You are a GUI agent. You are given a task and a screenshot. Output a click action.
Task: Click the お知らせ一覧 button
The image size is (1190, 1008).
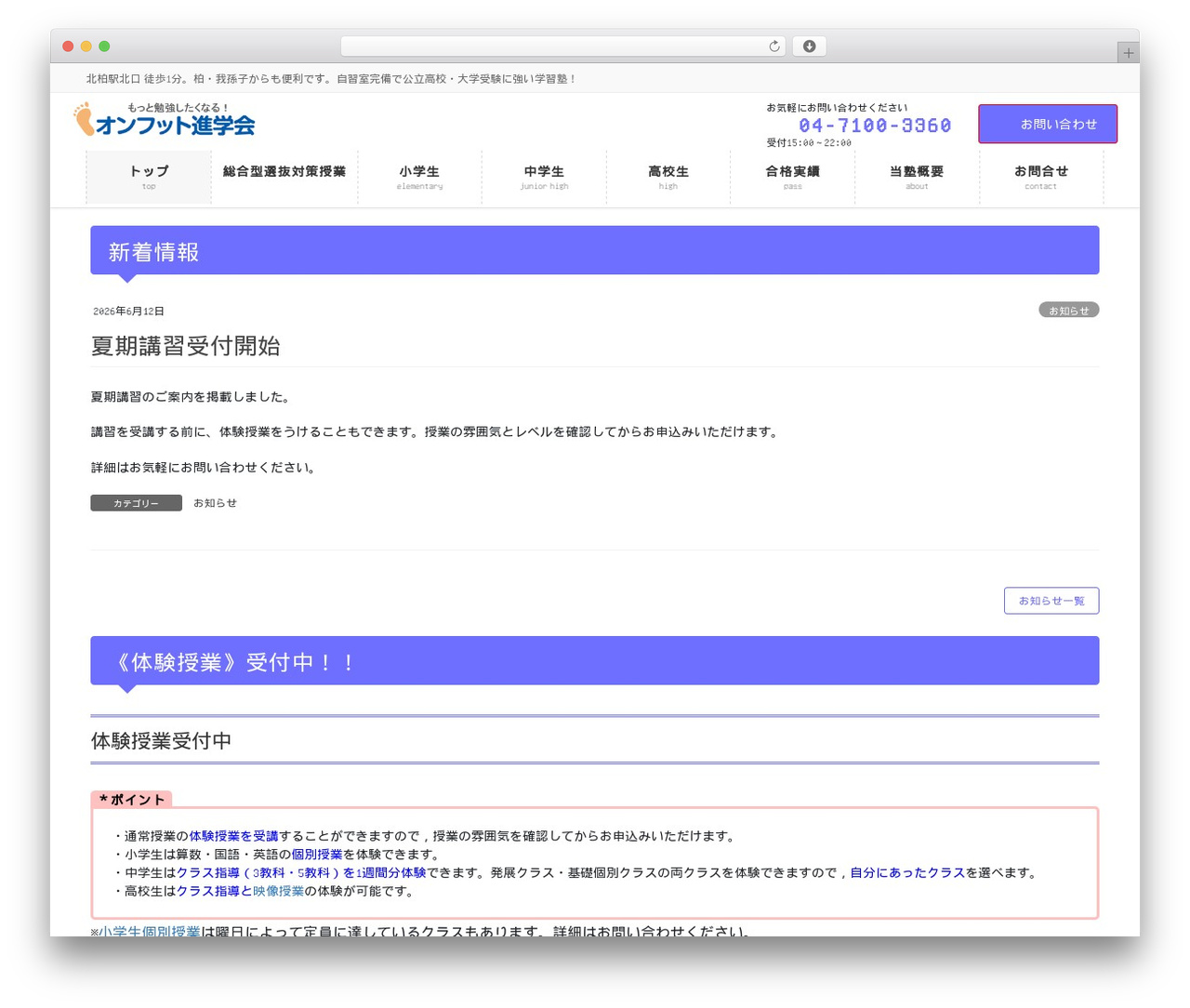pyautogui.click(x=1051, y=601)
